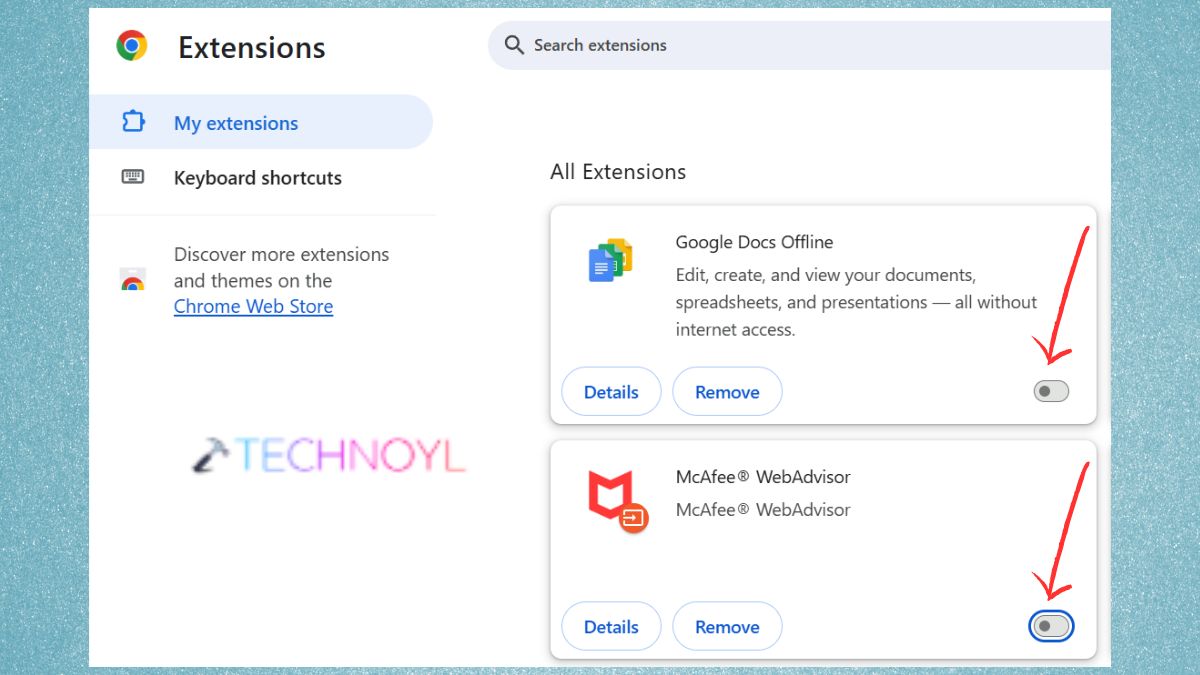The width and height of the screenshot is (1200, 675).
Task: Open Details for Google Docs Offline
Action: coord(611,392)
